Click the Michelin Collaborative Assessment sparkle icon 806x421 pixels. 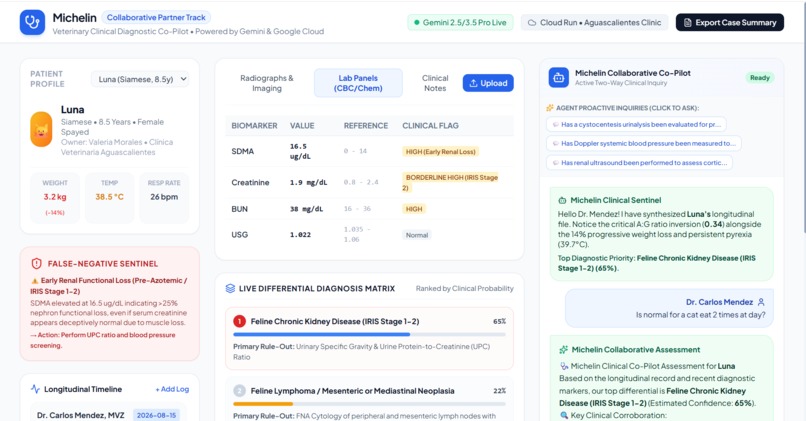[563, 350]
